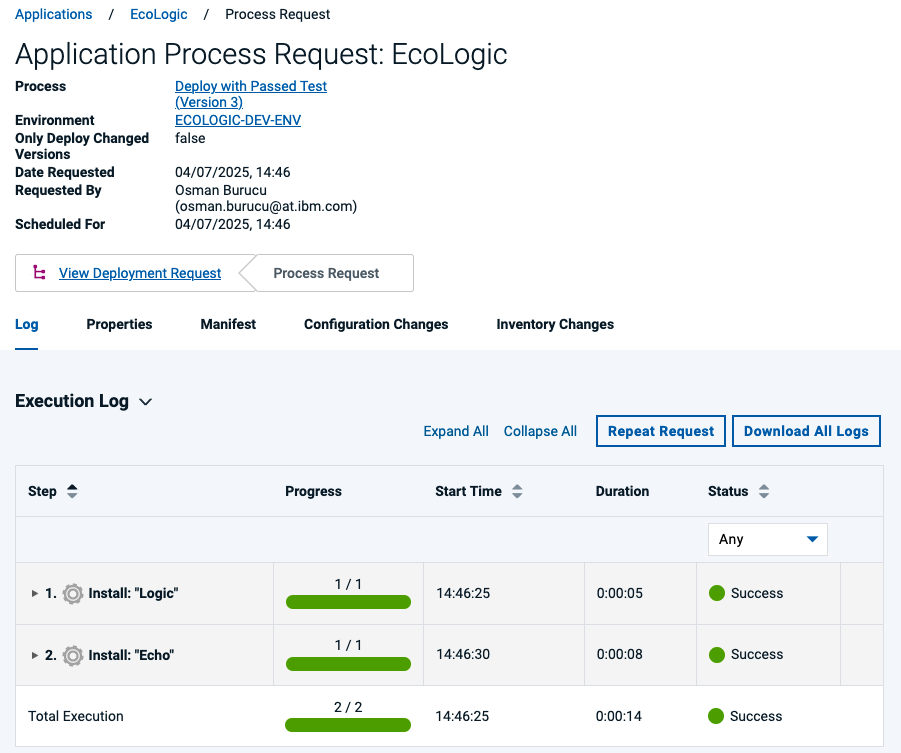The height and width of the screenshot is (753, 901).
Task: Click the Status column header label
Action: point(728,491)
